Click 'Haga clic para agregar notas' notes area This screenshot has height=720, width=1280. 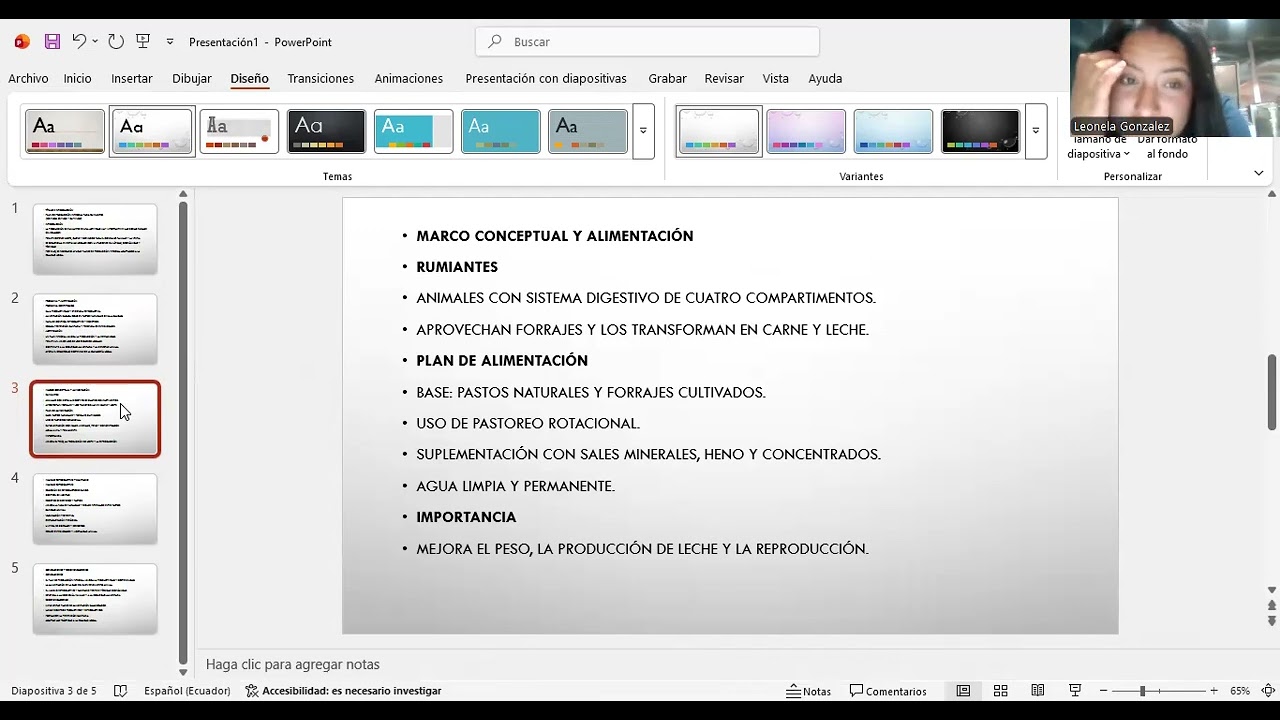click(293, 664)
